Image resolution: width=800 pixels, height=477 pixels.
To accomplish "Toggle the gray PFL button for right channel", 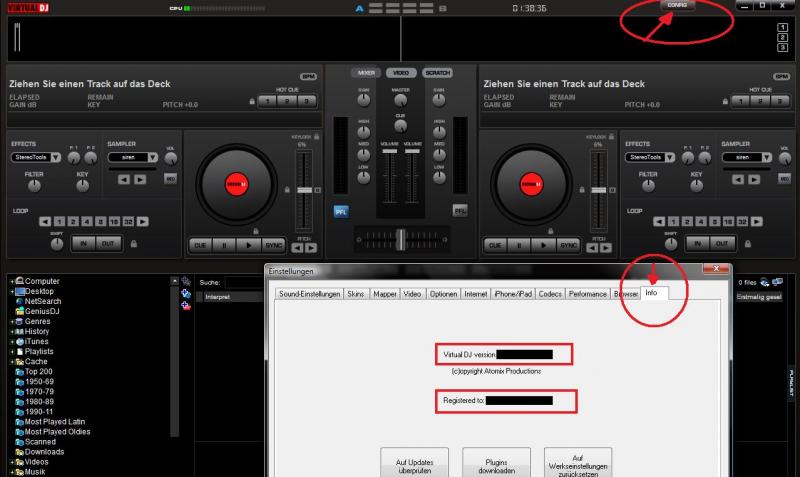I will 460,211.
